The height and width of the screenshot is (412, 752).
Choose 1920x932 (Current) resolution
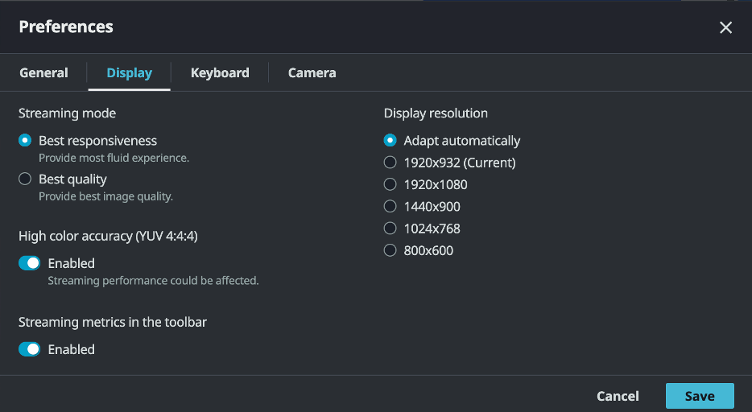tap(390, 163)
